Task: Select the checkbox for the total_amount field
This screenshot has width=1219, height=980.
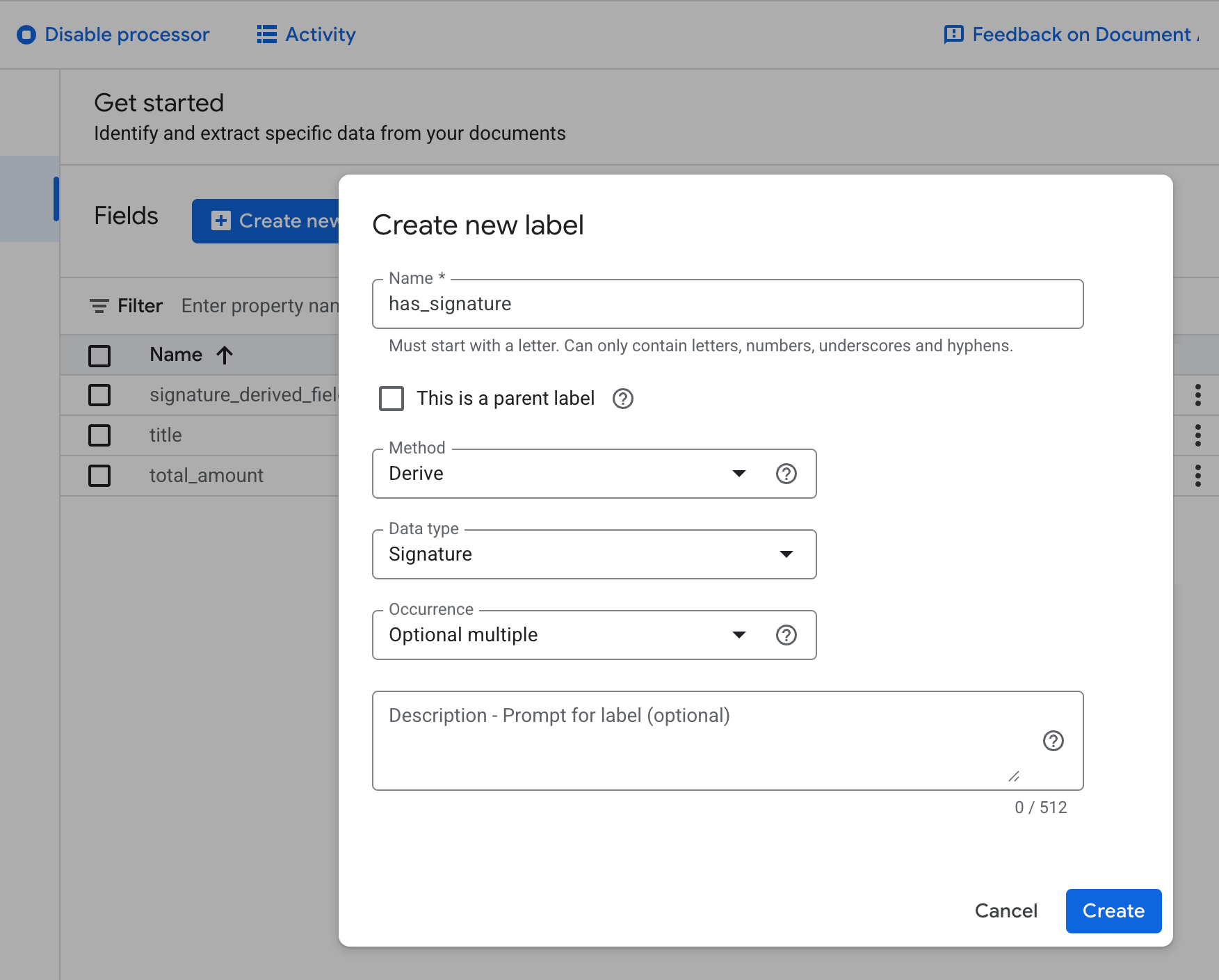Action: point(99,476)
